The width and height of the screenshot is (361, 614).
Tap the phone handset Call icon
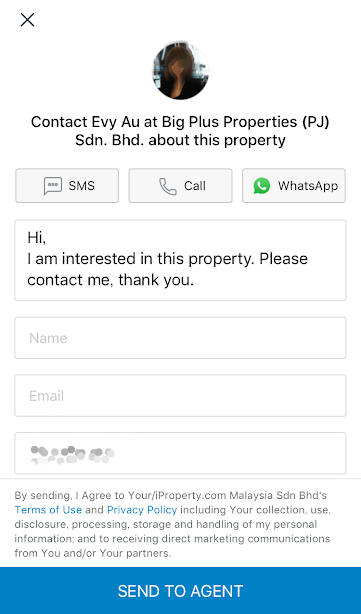point(168,186)
